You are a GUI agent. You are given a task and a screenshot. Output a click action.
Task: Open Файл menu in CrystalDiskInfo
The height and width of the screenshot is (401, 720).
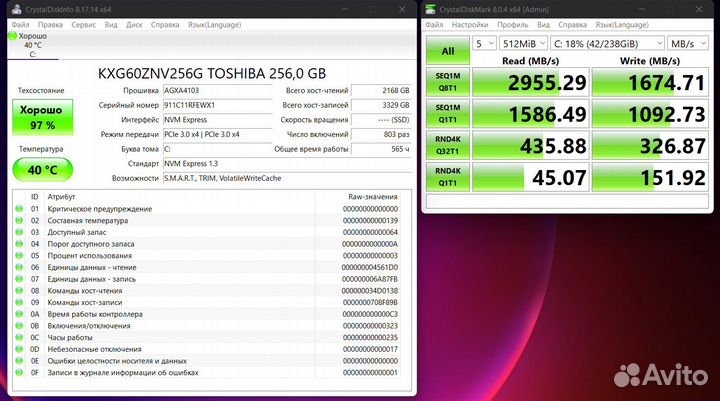click(x=20, y=25)
